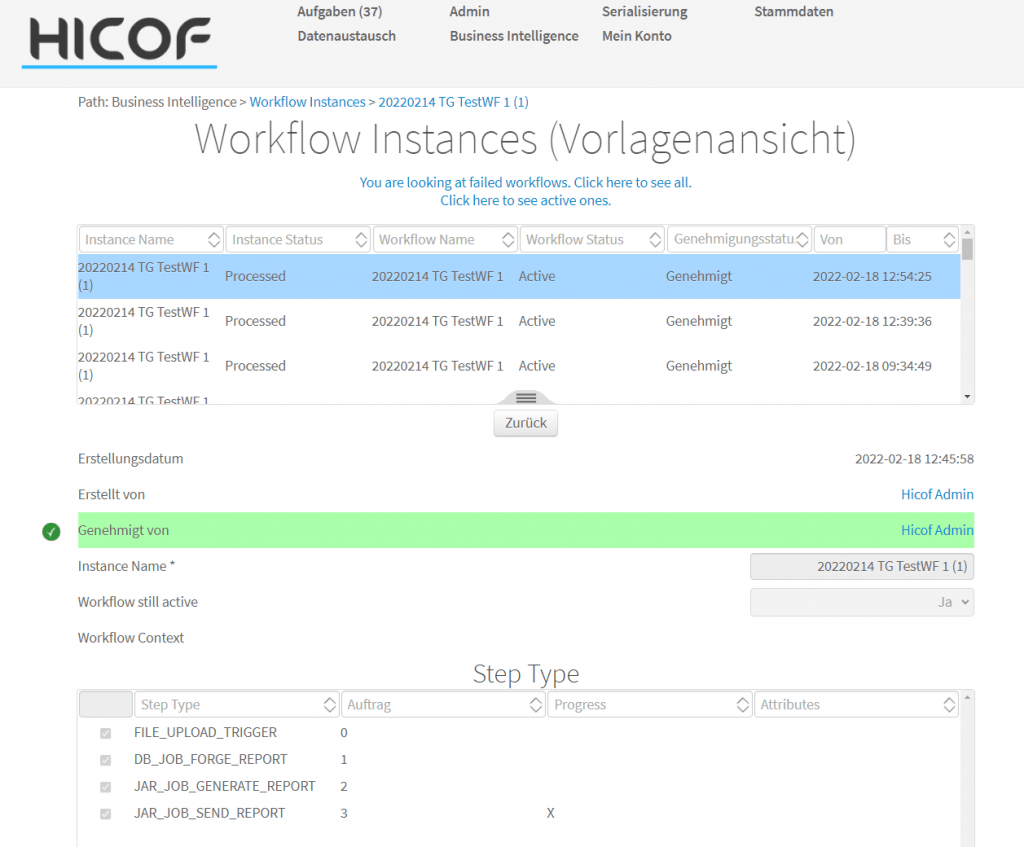The width and height of the screenshot is (1024, 847).
Task: Open Admin menu
Action: point(470,12)
